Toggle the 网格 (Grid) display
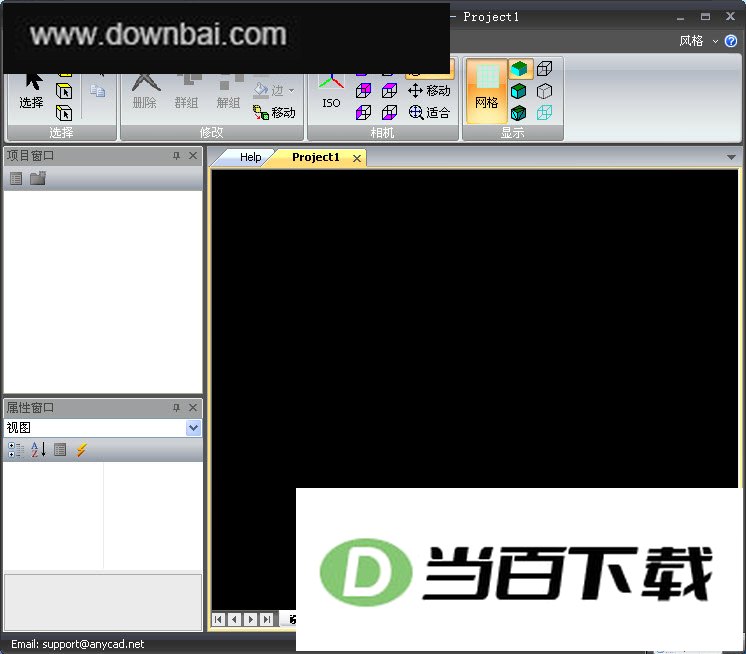Viewport: 746px width, 654px height. 486,91
